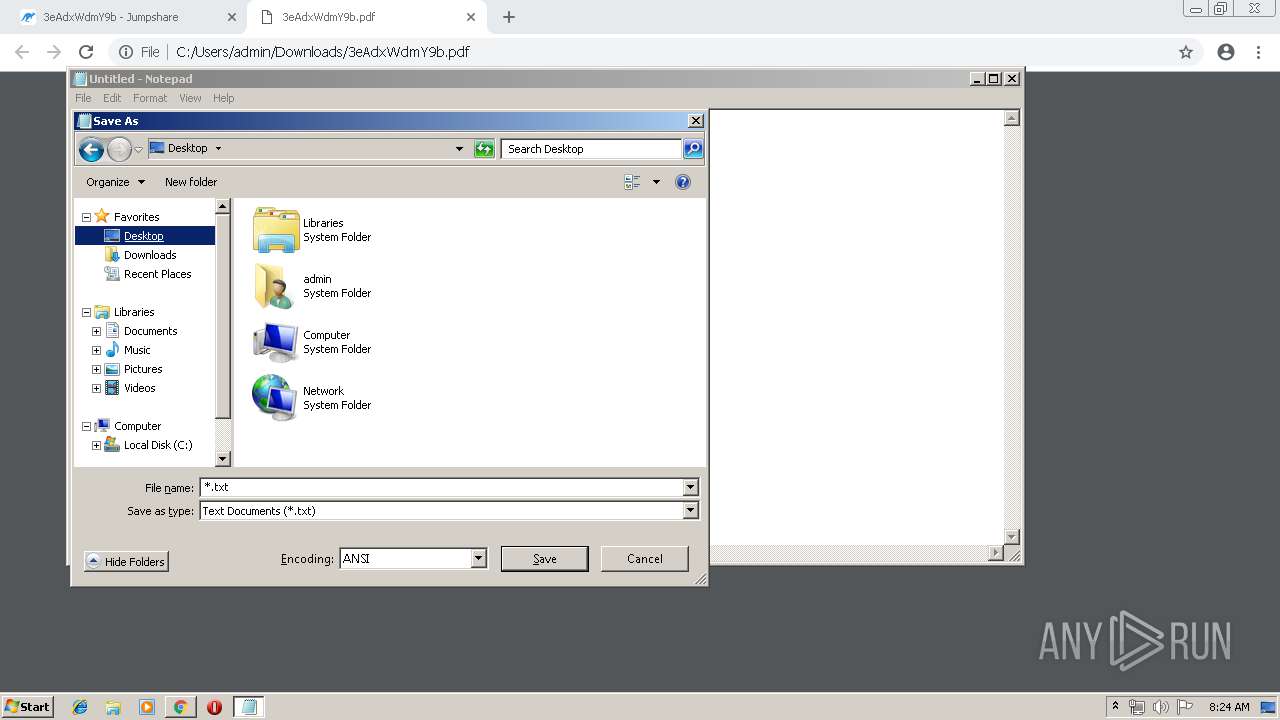Select Videos library in navigation tree
The height and width of the screenshot is (720, 1280).
[x=140, y=388]
